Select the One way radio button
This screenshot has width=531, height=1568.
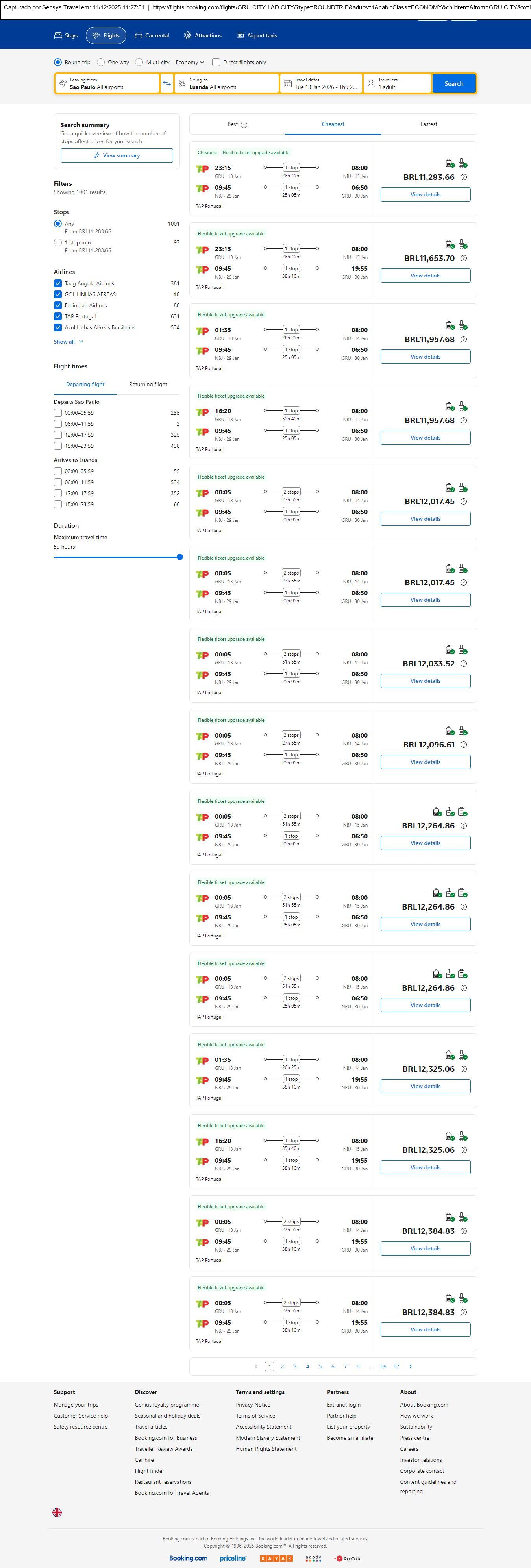tap(101, 62)
